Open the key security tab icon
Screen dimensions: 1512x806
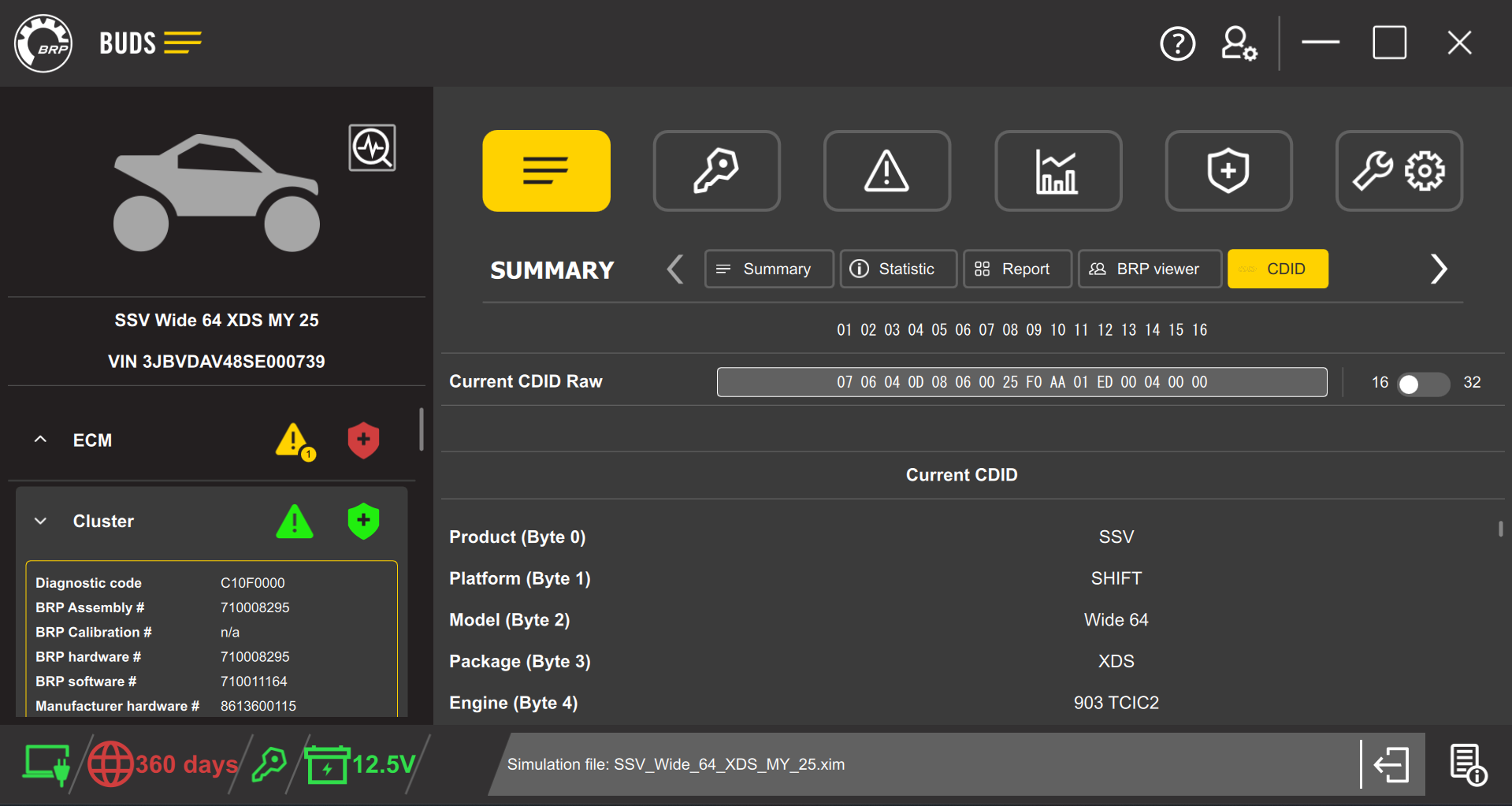[716, 170]
